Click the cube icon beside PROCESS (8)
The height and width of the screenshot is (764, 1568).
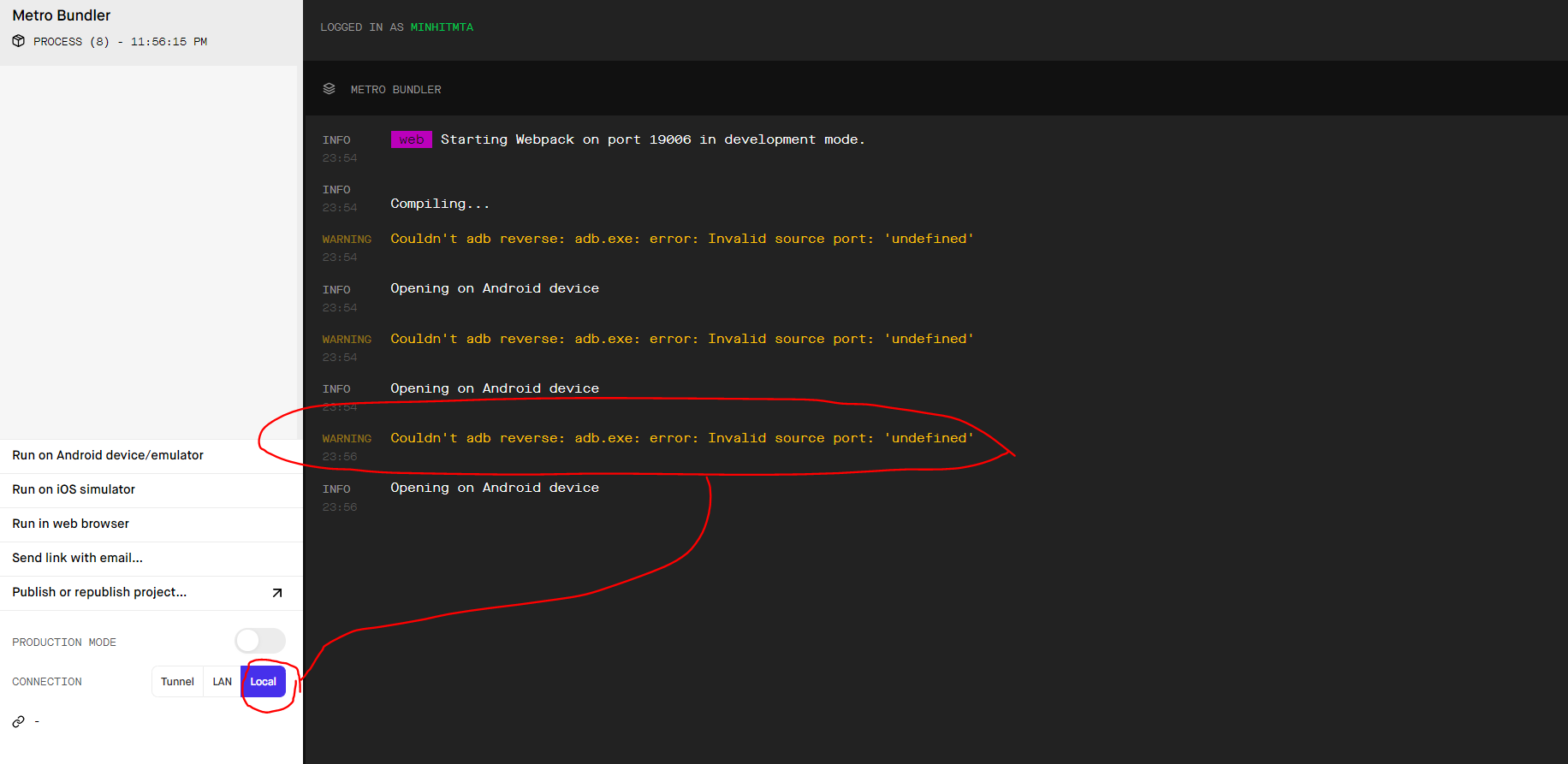pos(18,41)
